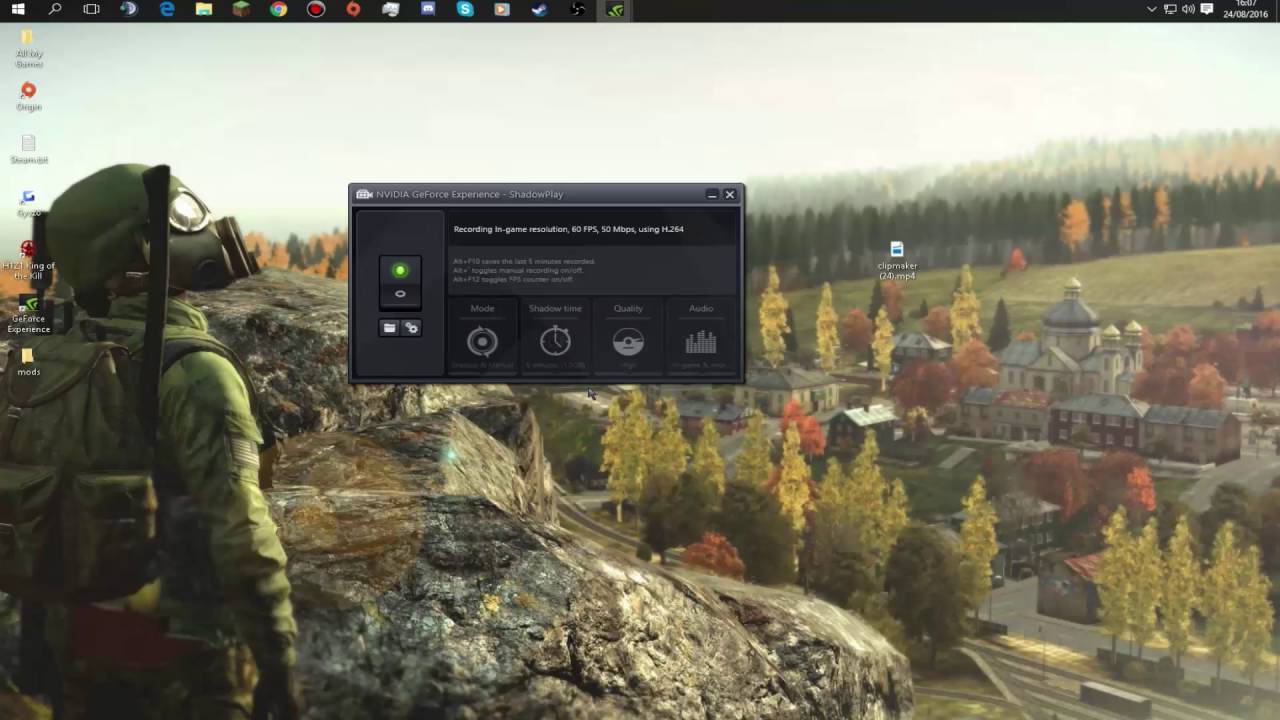Toggle the ShadowPlay on/off power switch
This screenshot has width=1280, height=720.
tap(400, 282)
